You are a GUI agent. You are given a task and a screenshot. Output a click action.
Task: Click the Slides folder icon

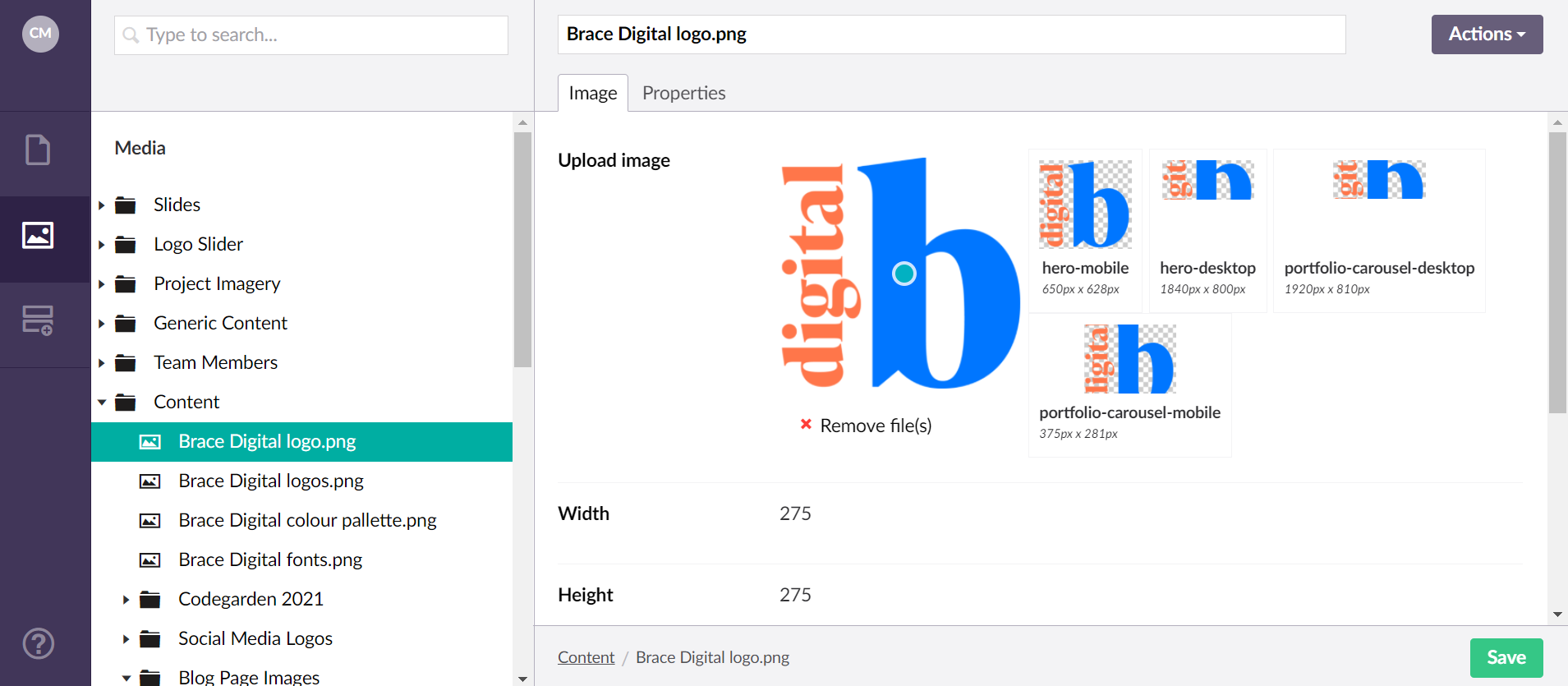[x=126, y=205]
